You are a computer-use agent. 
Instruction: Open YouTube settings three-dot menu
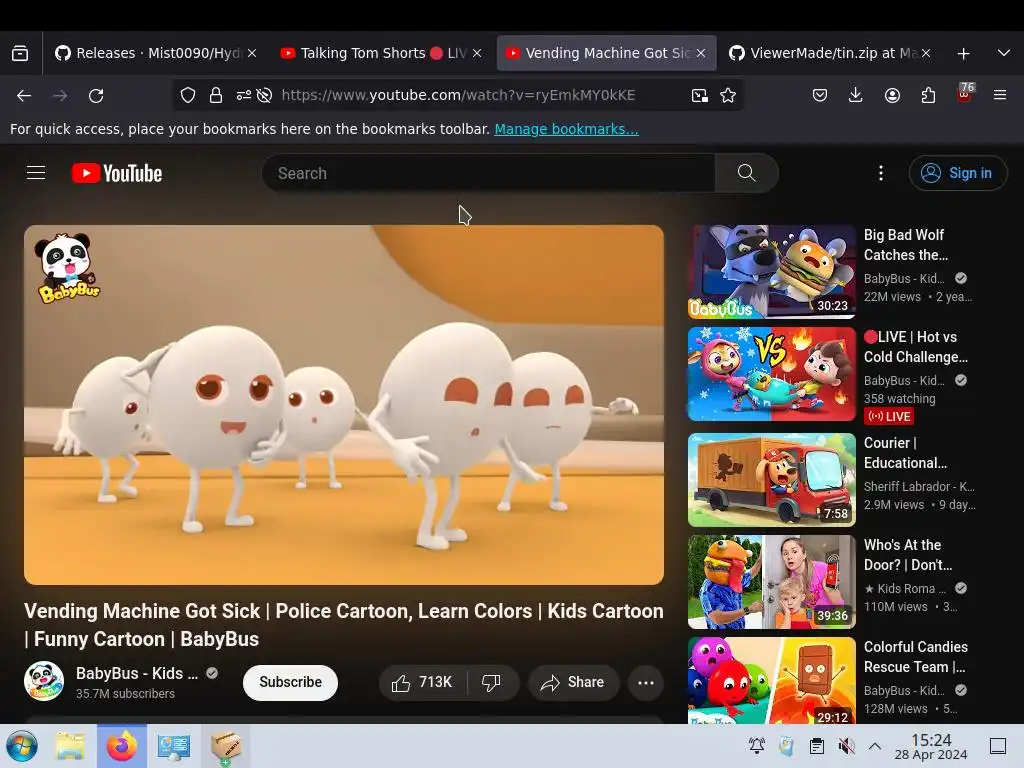(881, 173)
